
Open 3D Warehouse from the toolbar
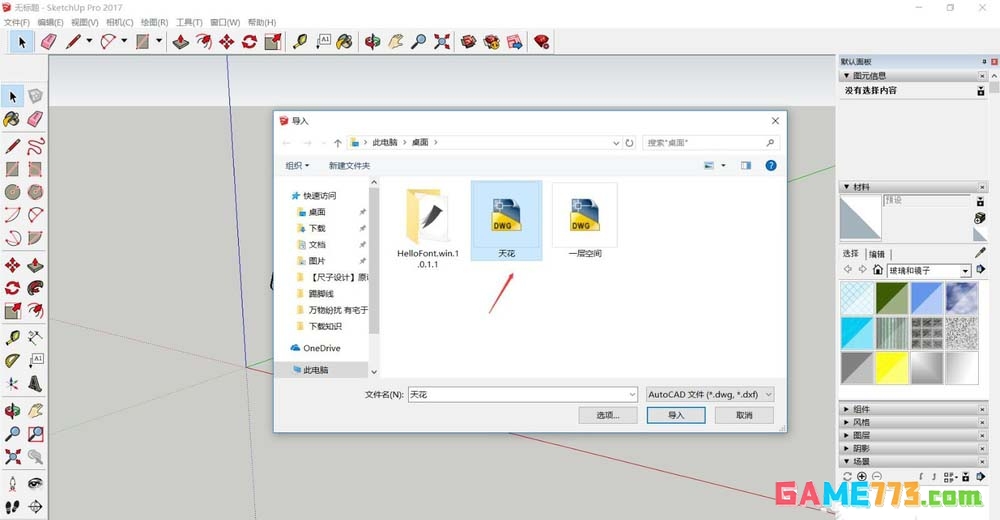pyautogui.click(x=469, y=42)
